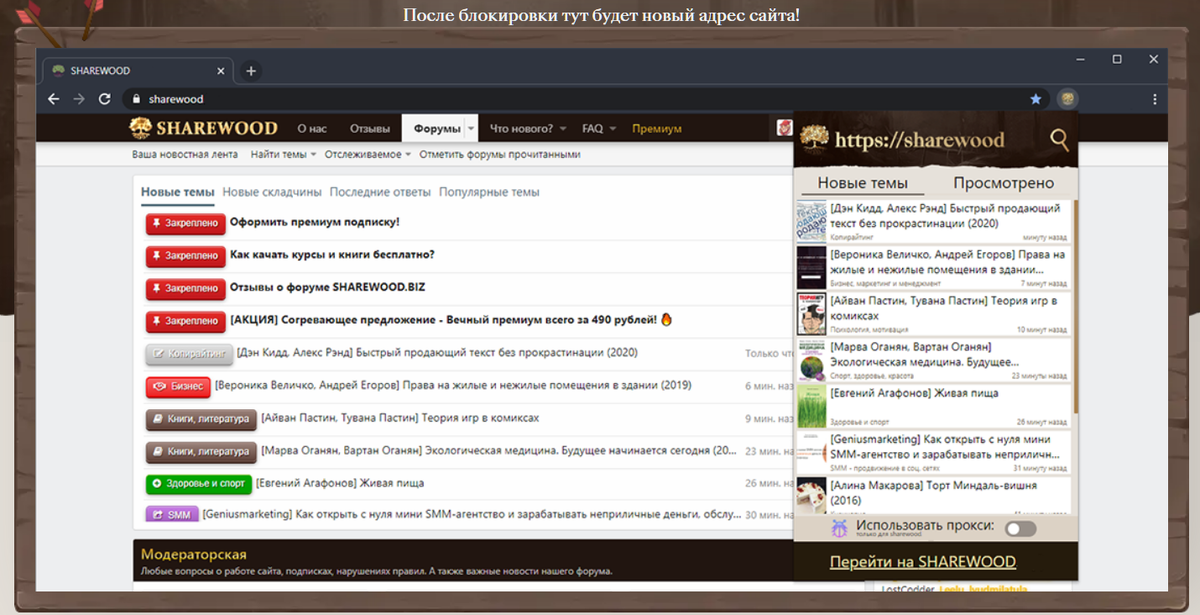
Task: Click the user avatar in the site navbar
Action: coord(785,128)
